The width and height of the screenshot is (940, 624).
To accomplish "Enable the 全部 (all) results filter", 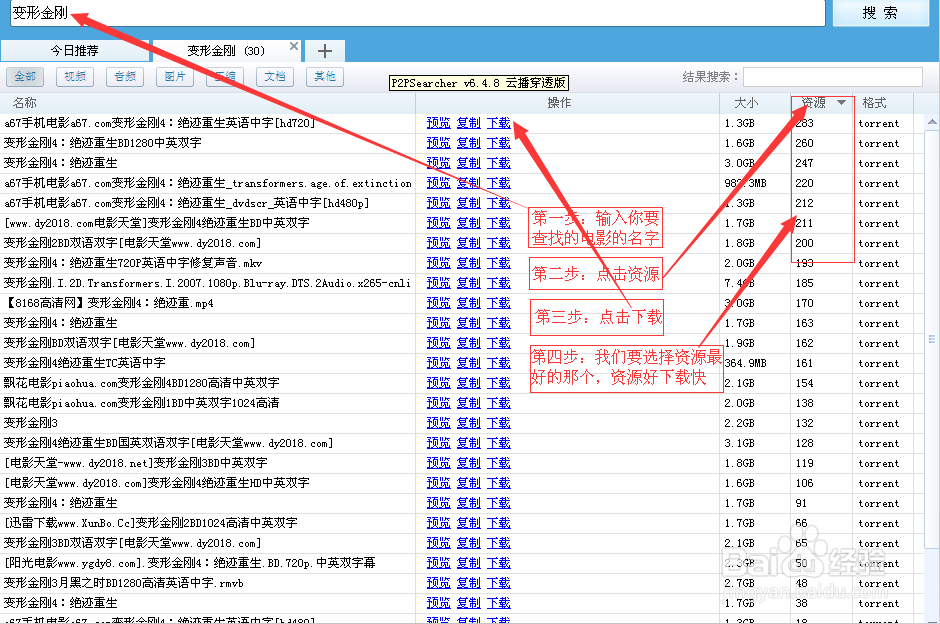I will [x=27, y=76].
